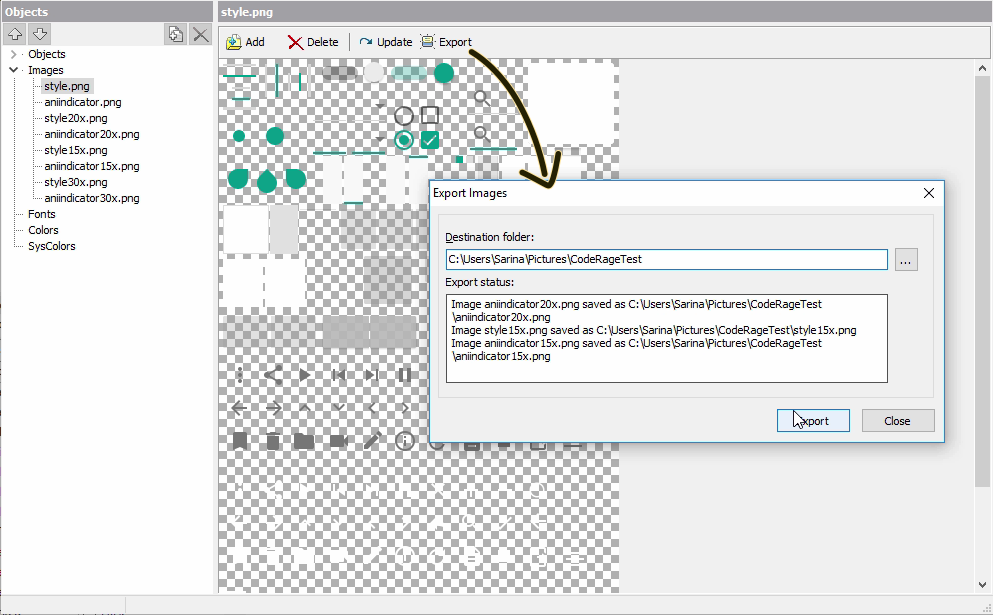Click the Delete image toolbar button
This screenshot has height=615, width=993.
click(x=313, y=42)
